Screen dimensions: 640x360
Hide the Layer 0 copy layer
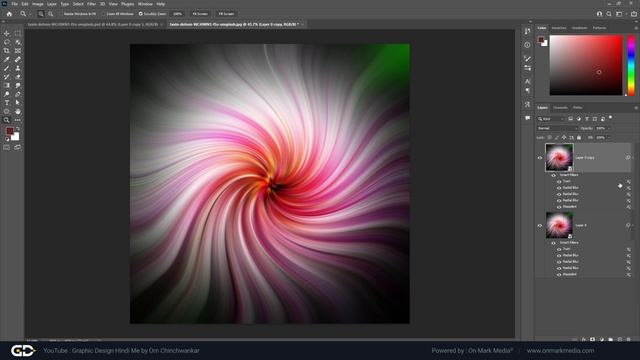pyautogui.click(x=540, y=158)
